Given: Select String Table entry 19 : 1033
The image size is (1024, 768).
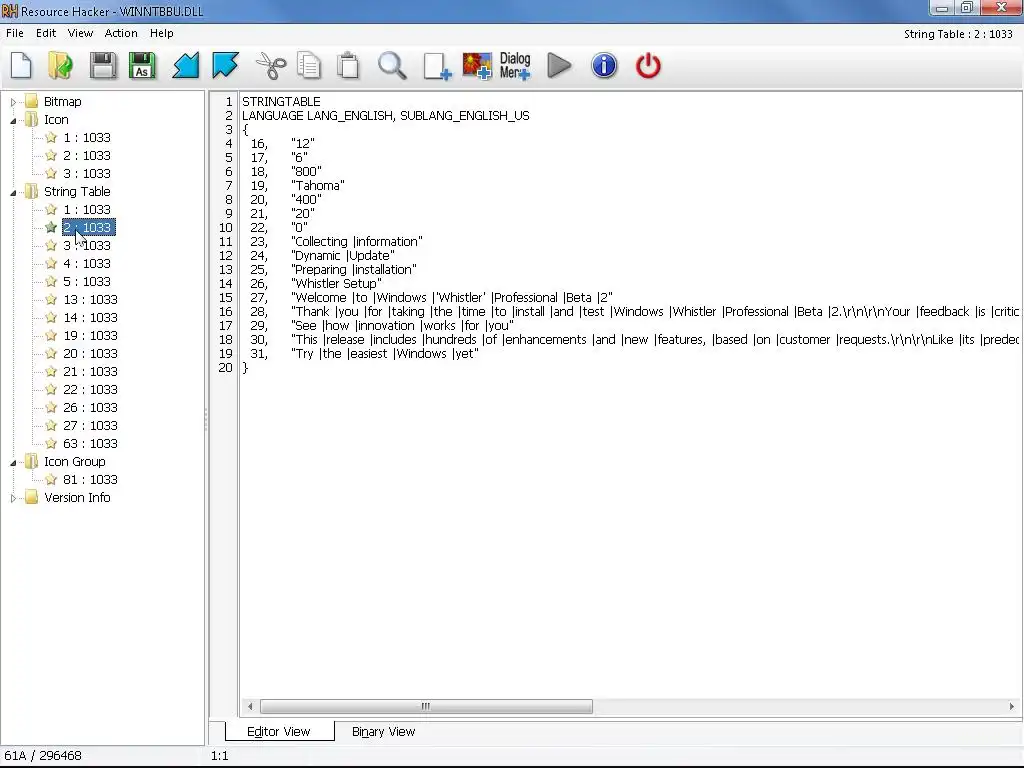Looking at the screenshot, I should pos(90,336).
